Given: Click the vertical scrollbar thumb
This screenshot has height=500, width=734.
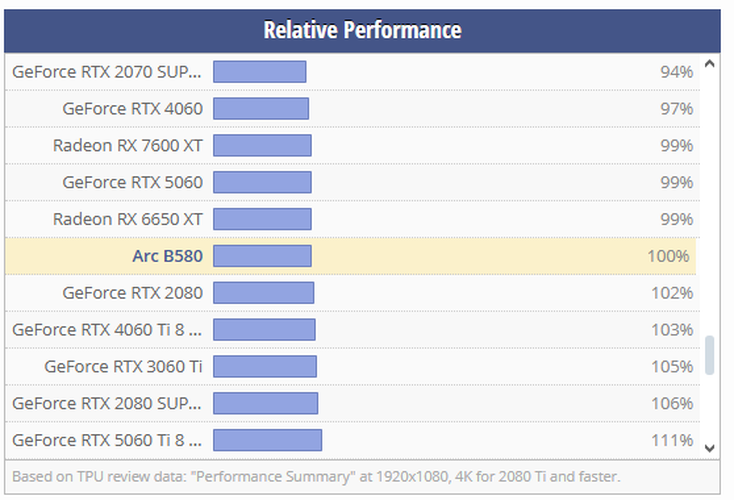Looking at the screenshot, I should pyautogui.click(x=710, y=355).
